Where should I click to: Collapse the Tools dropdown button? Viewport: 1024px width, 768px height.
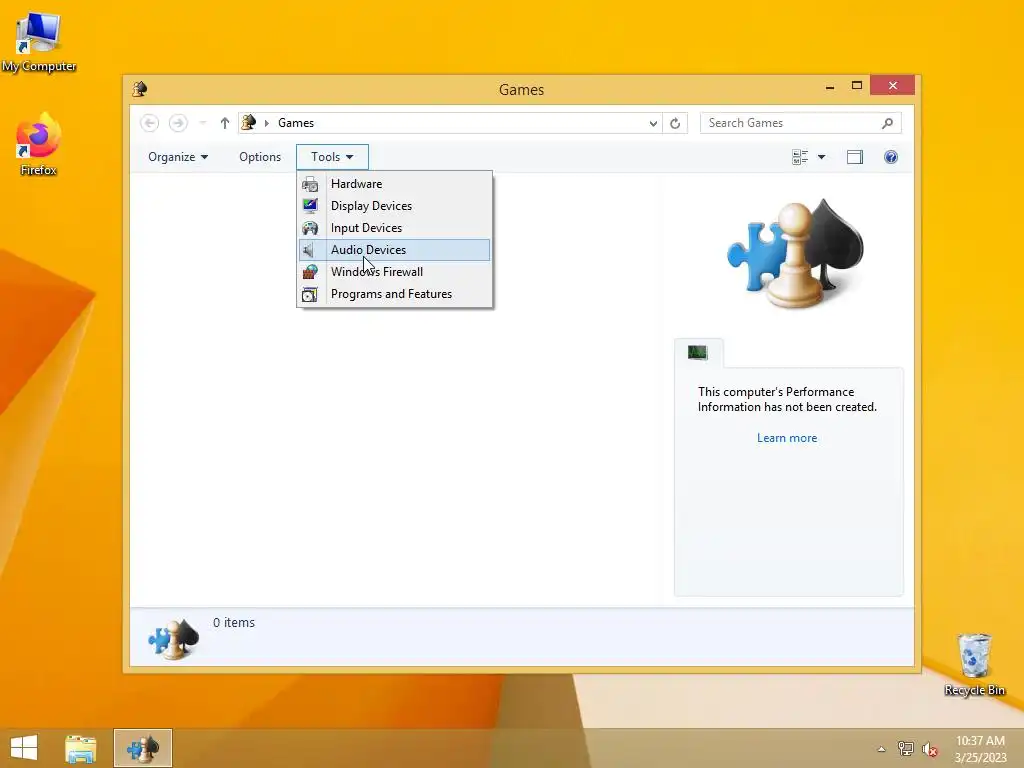pos(332,157)
